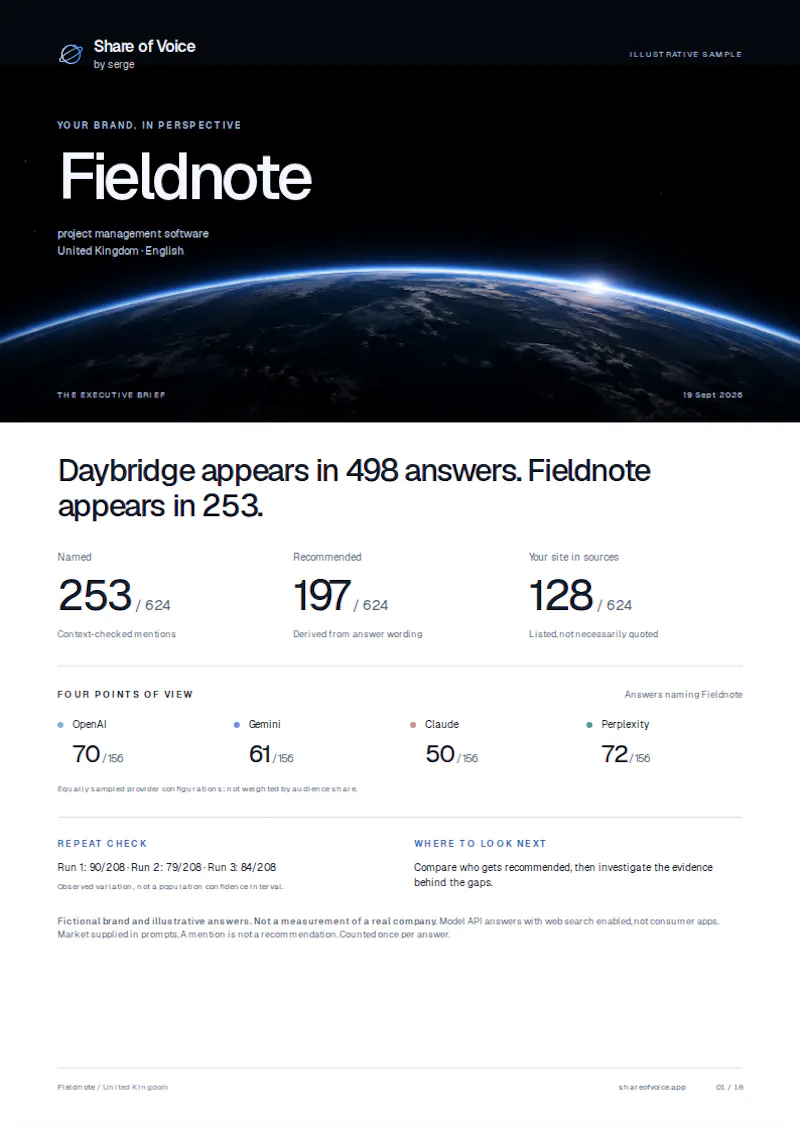The image size is (800, 1131).
Task: Click the Gemini indigo dot marker
Action: 237,725
